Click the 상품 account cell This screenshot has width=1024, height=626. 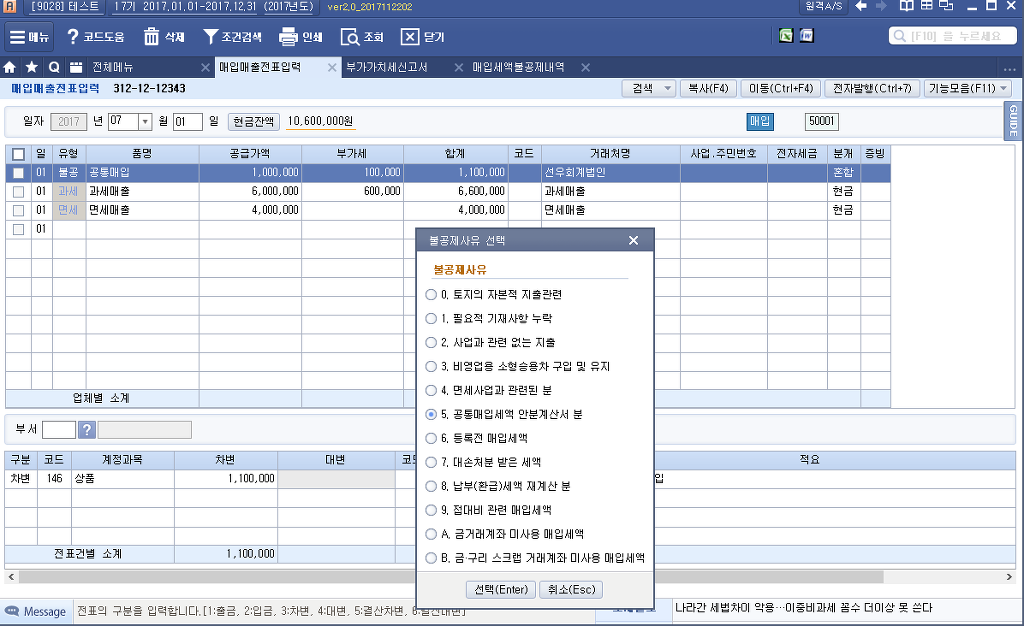tap(123, 478)
